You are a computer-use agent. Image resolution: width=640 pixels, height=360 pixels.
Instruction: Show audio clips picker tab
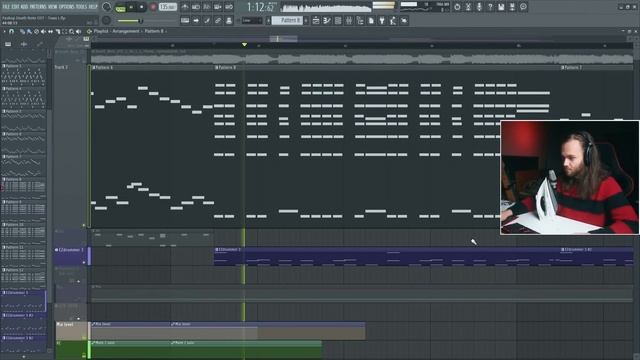[24, 44]
